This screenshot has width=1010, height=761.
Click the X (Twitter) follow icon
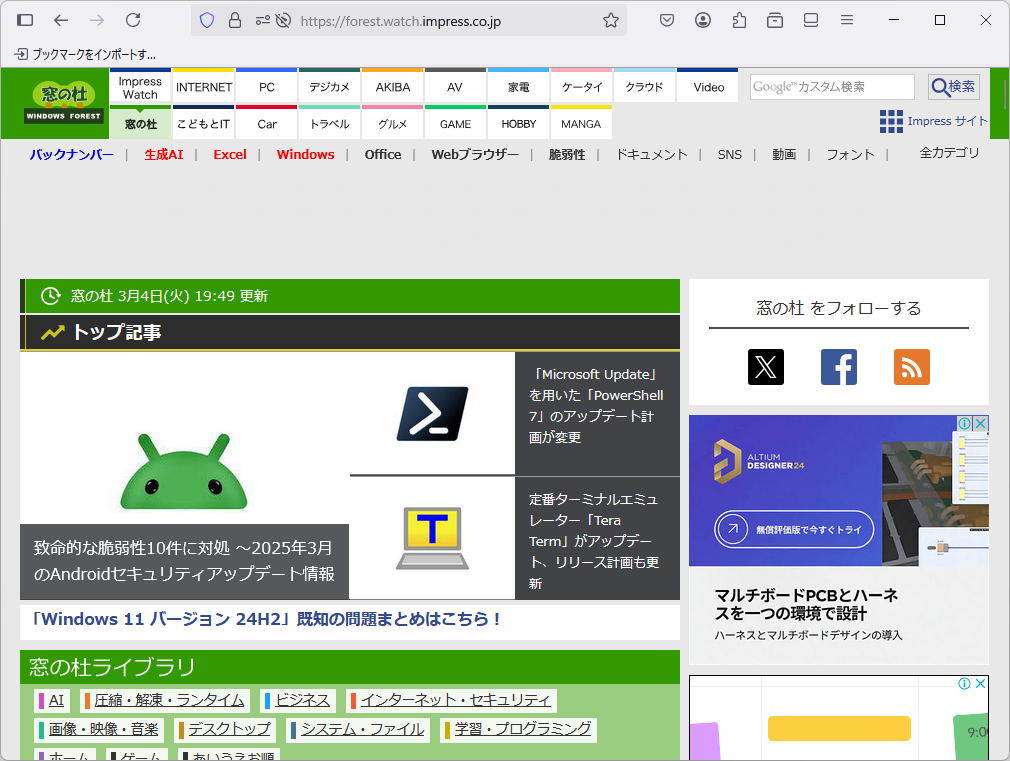click(765, 367)
